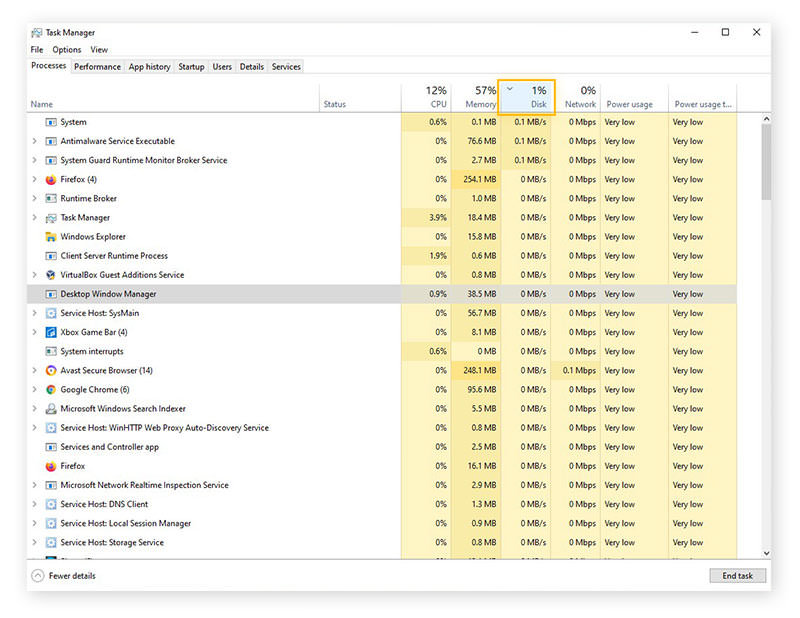Switch to the Users tab
This screenshot has width=800, height=618.
point(222,67)
